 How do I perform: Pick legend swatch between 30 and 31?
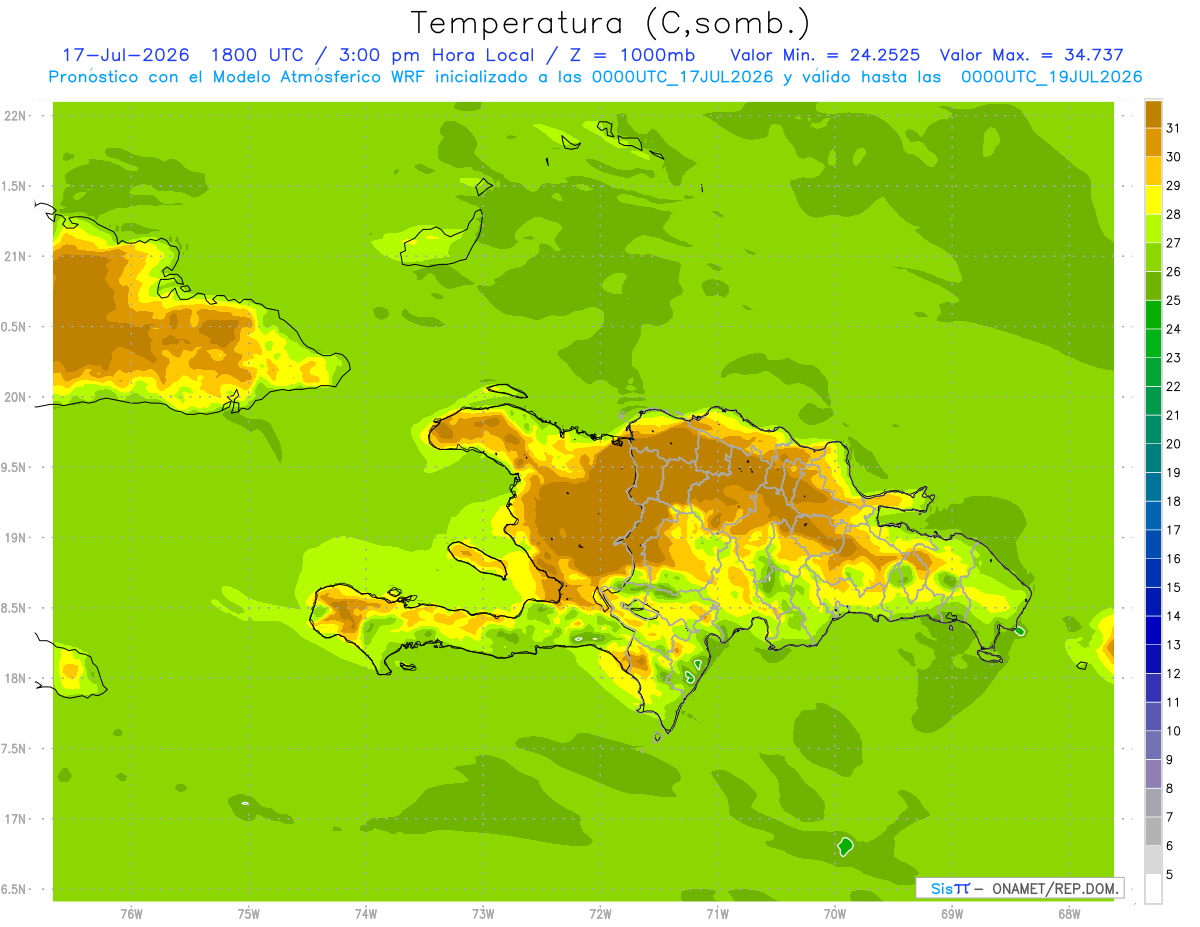point(1153,142)
